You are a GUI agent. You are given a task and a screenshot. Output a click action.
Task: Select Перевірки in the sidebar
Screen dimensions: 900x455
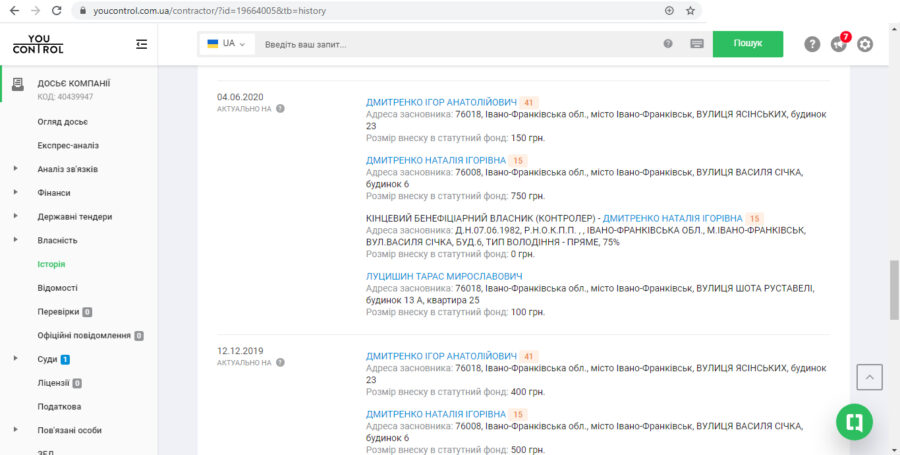click(x=58, y=312)
